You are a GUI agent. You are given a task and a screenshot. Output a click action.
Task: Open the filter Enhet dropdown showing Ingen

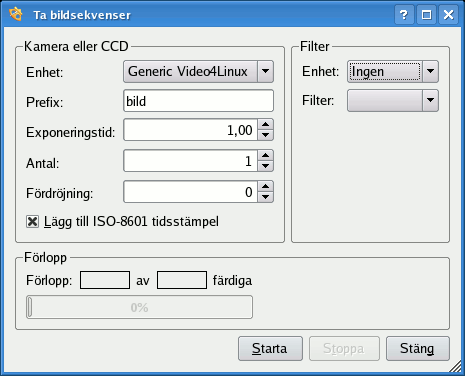393,71
